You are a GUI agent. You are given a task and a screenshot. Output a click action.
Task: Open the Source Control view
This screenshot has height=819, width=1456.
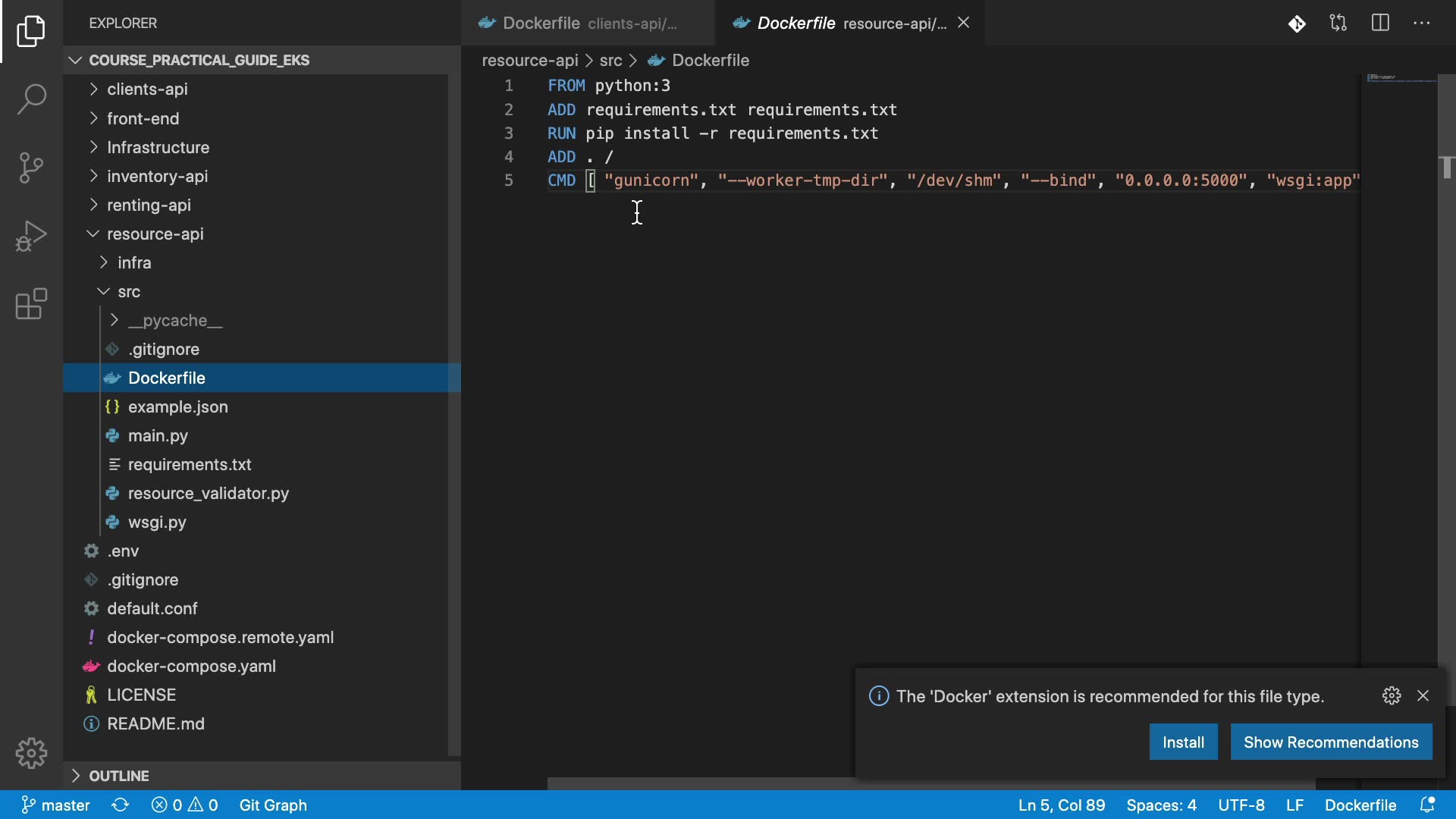31,168
